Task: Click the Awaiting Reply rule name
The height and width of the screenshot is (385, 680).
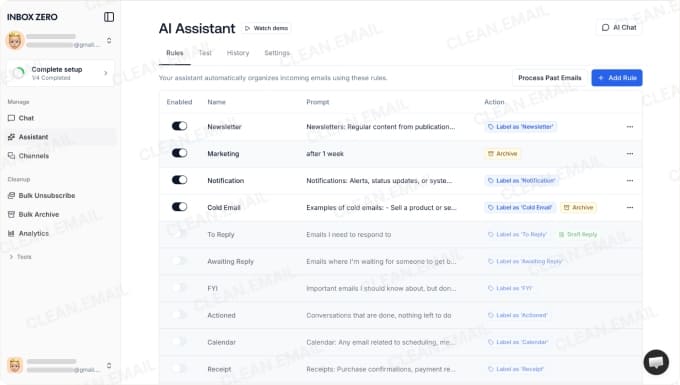Action: pyautogui.click(x=230, y=261)
